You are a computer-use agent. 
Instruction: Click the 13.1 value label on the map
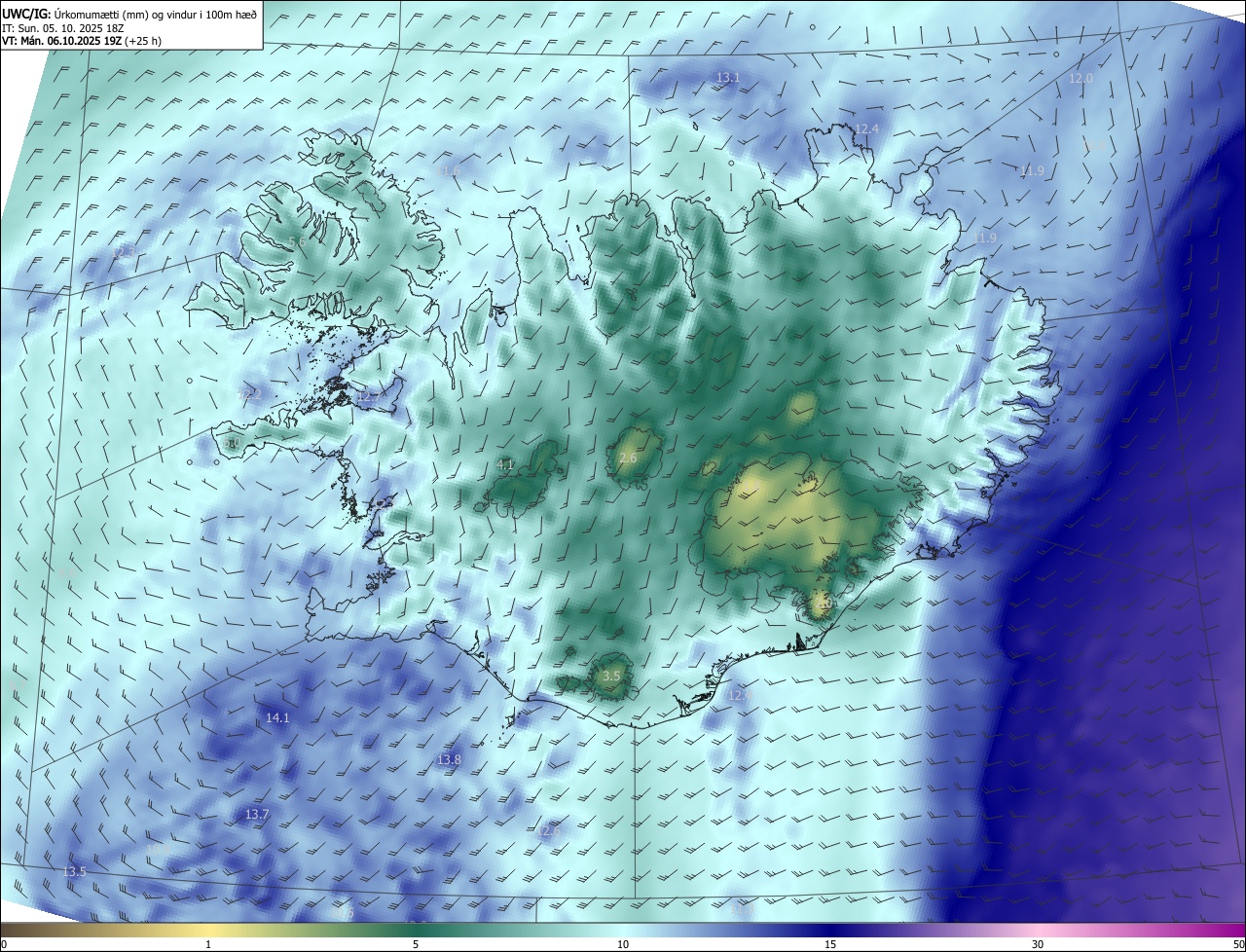(728, 77)
